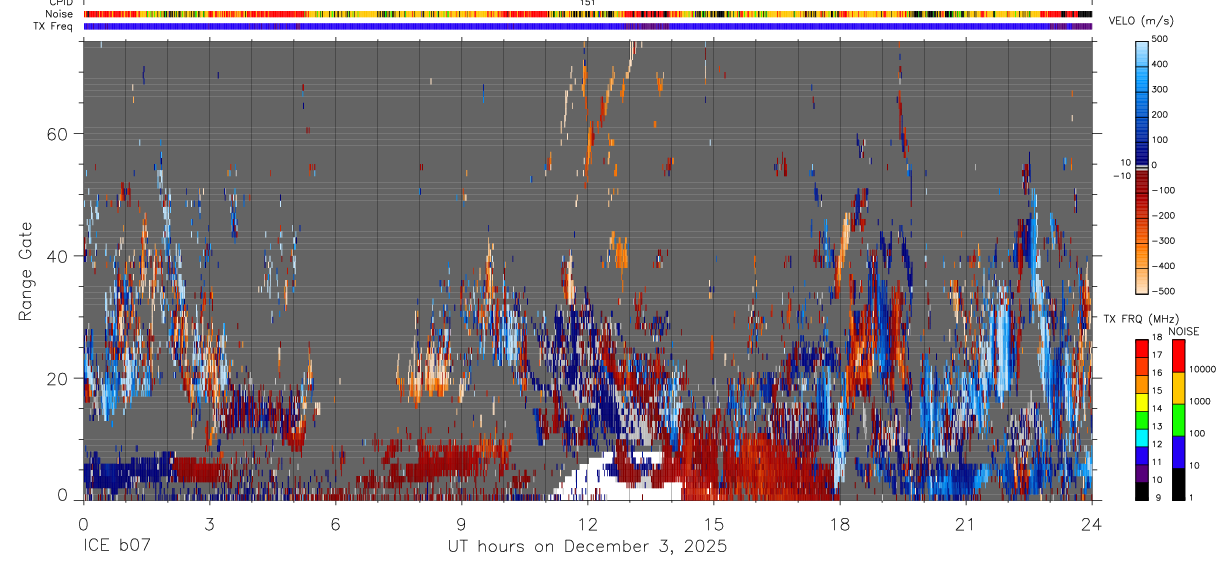The width and height of the screenshot is (1228, 567).
Task: Click the yellow-orange swatch of NOISE legend
Action: (1178, 388)
